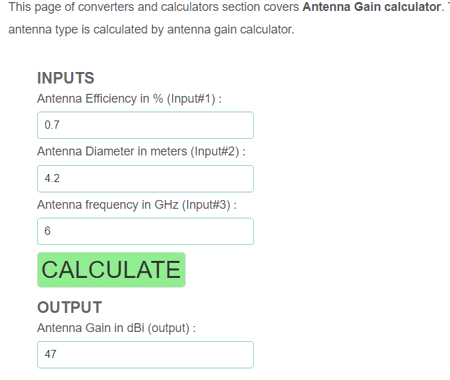Click the 'Antenna Diameter in meters (Input#2)' label
This screenshot has height=380, width=450.
point(141,152)
